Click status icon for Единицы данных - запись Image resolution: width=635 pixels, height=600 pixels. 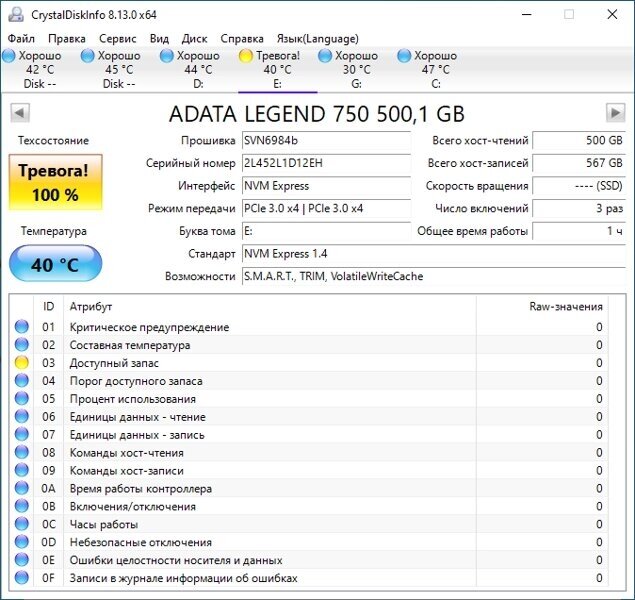pos(21,434)
